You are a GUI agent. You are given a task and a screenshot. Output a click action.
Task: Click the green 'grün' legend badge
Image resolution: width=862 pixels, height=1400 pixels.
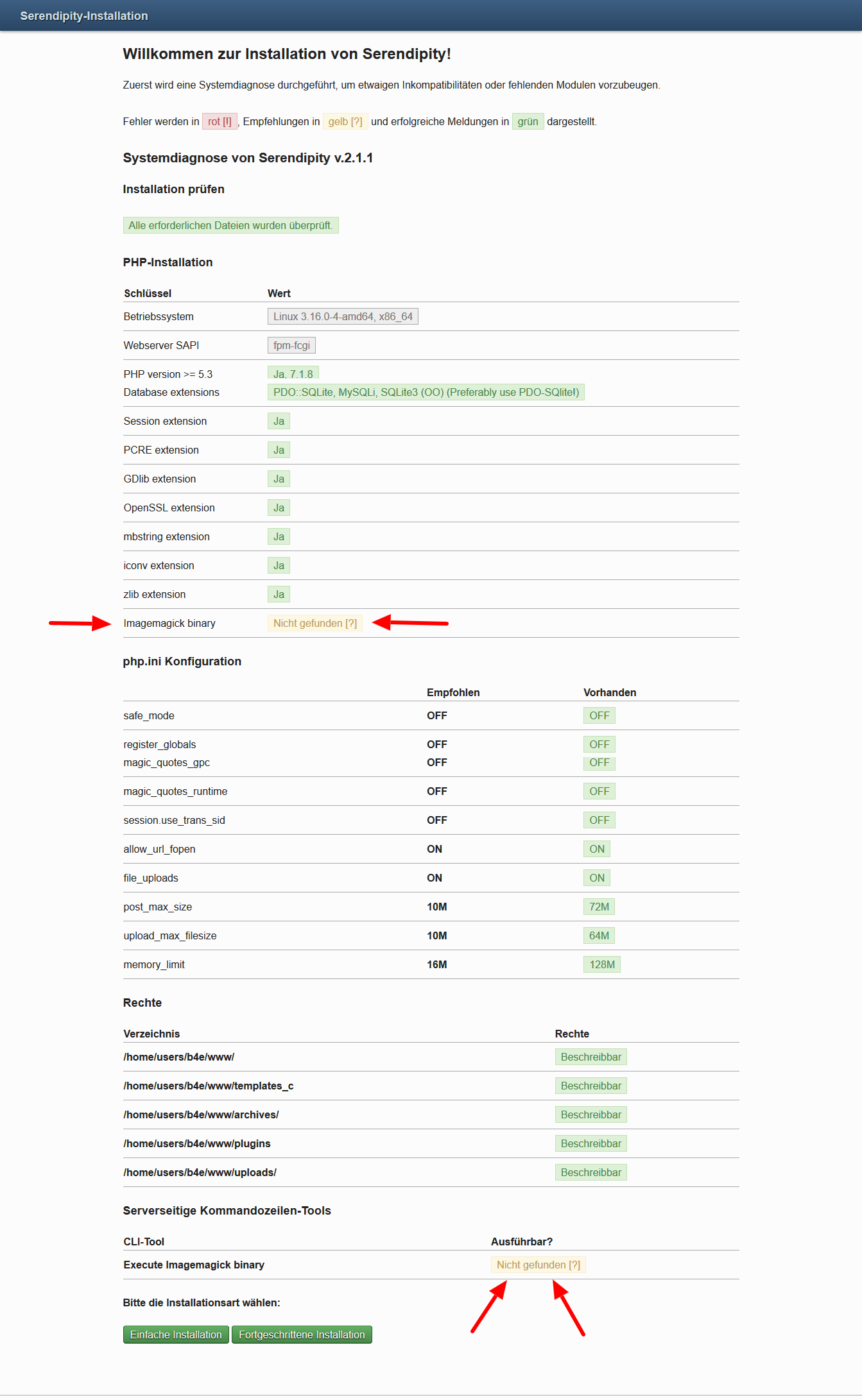[x=528, y=121]
